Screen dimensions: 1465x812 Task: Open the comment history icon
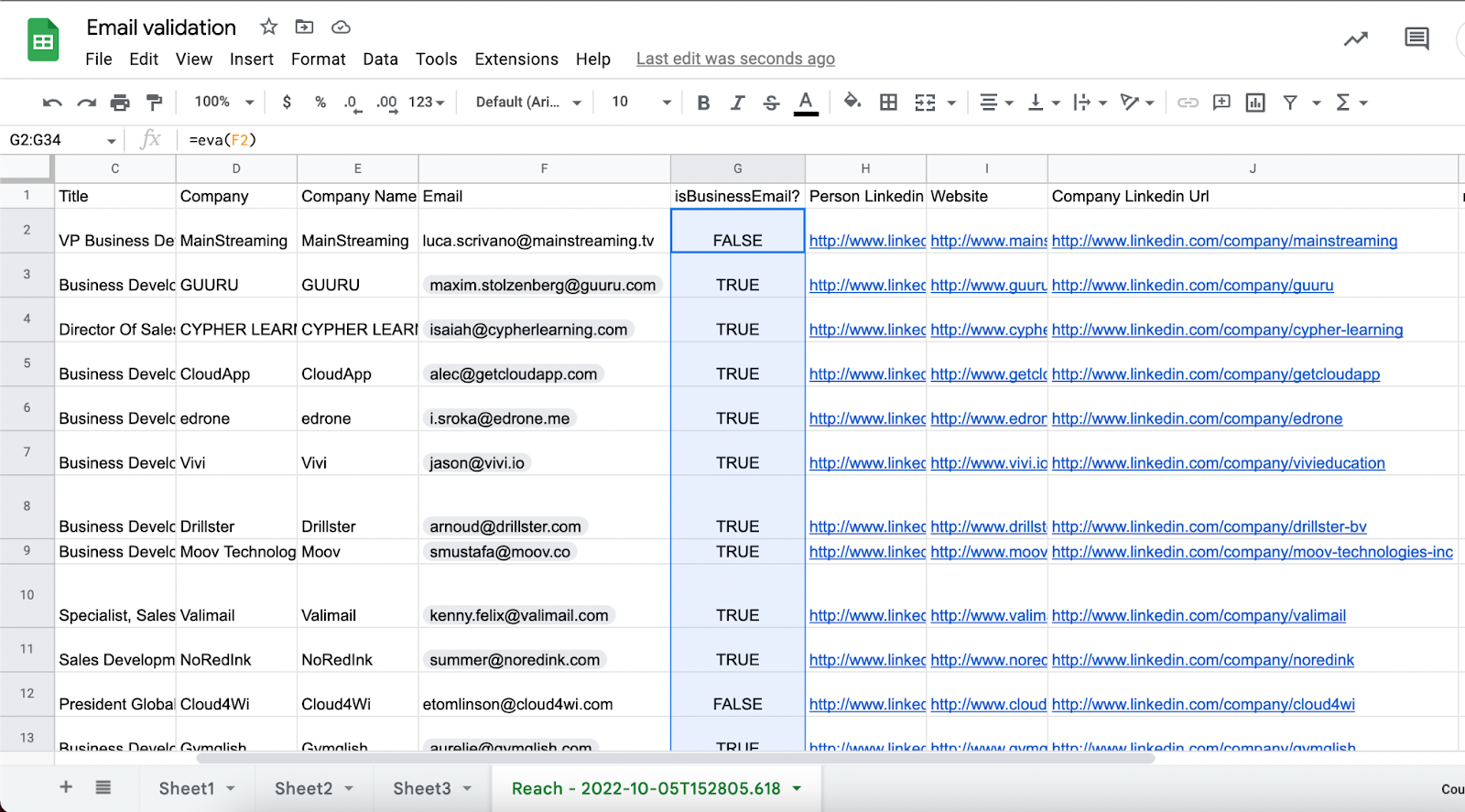coord(1416,38)
